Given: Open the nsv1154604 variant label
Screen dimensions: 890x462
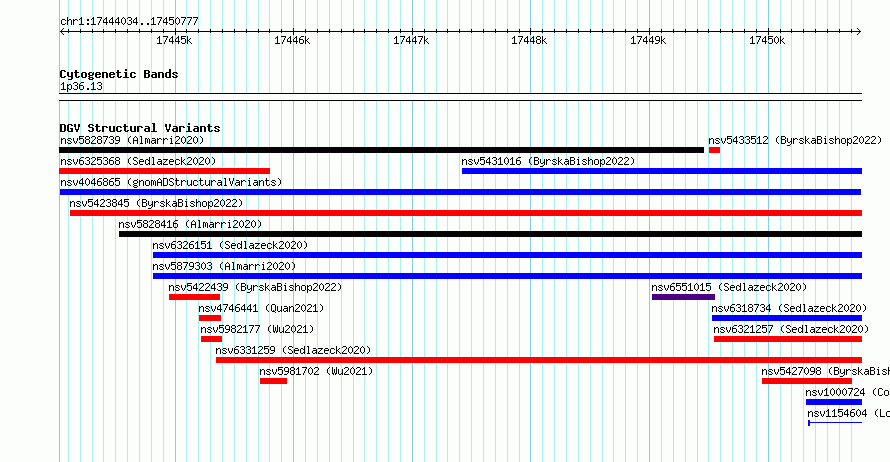Looking at the screenshot, I should (x=848, y=413).
